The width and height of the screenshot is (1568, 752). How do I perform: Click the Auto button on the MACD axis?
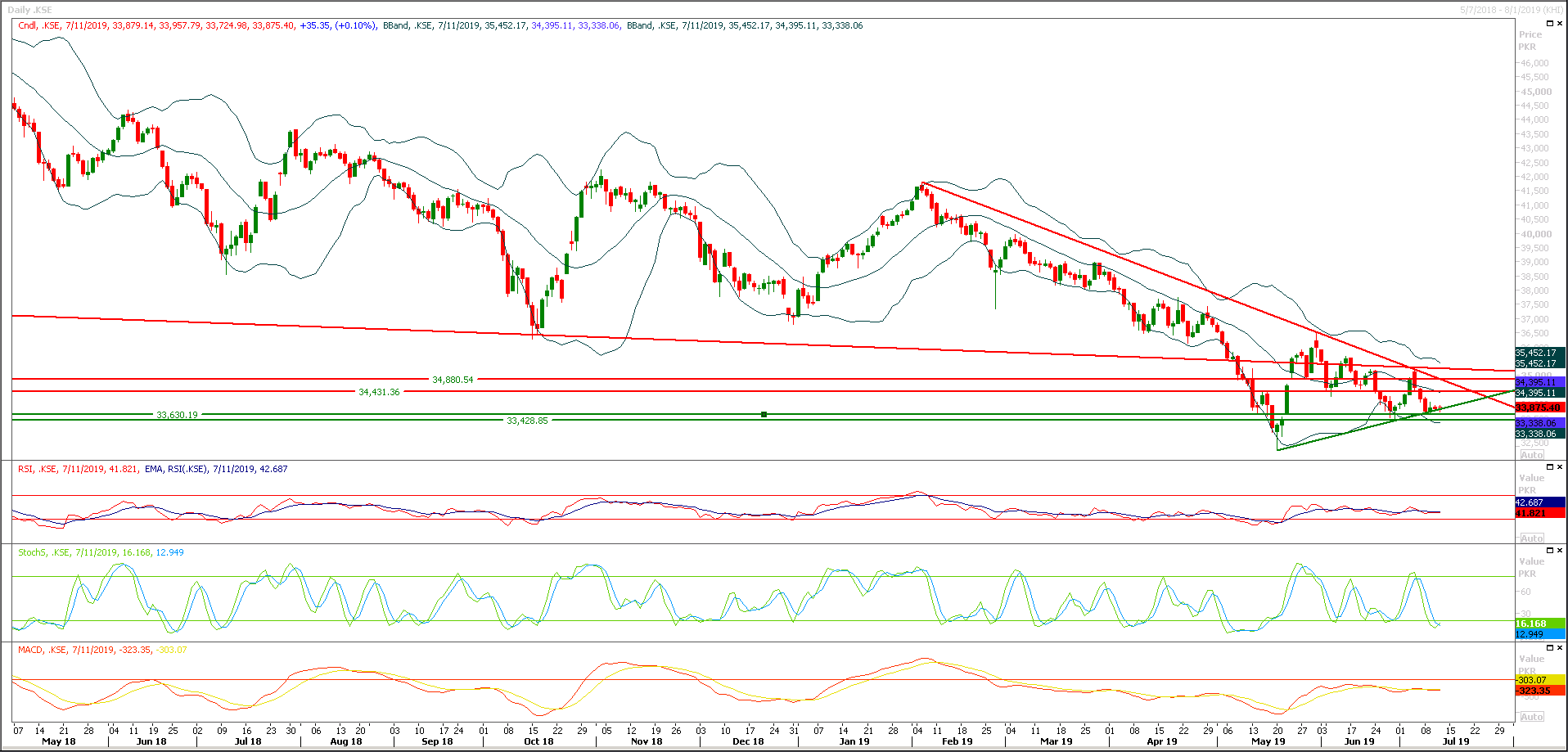1531,716
